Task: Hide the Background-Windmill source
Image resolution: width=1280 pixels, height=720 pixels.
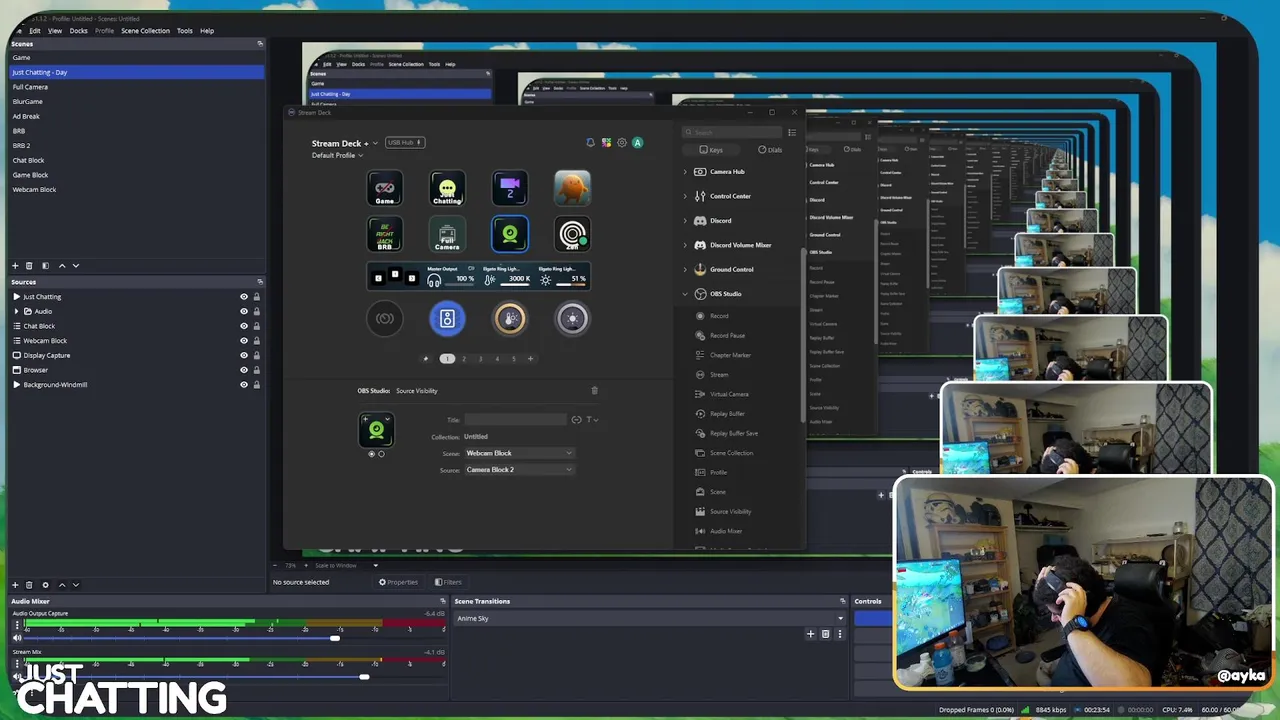Action: click(244, 385)
